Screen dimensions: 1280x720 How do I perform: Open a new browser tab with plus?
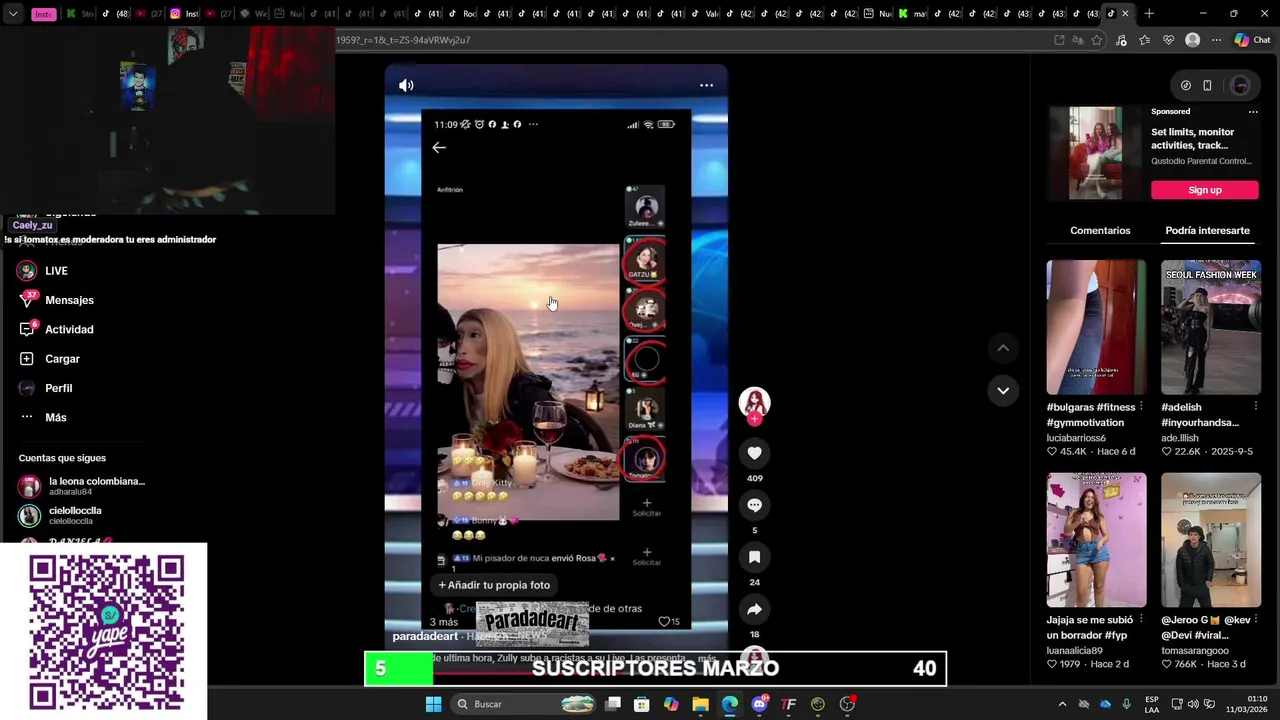point(1149,14)
